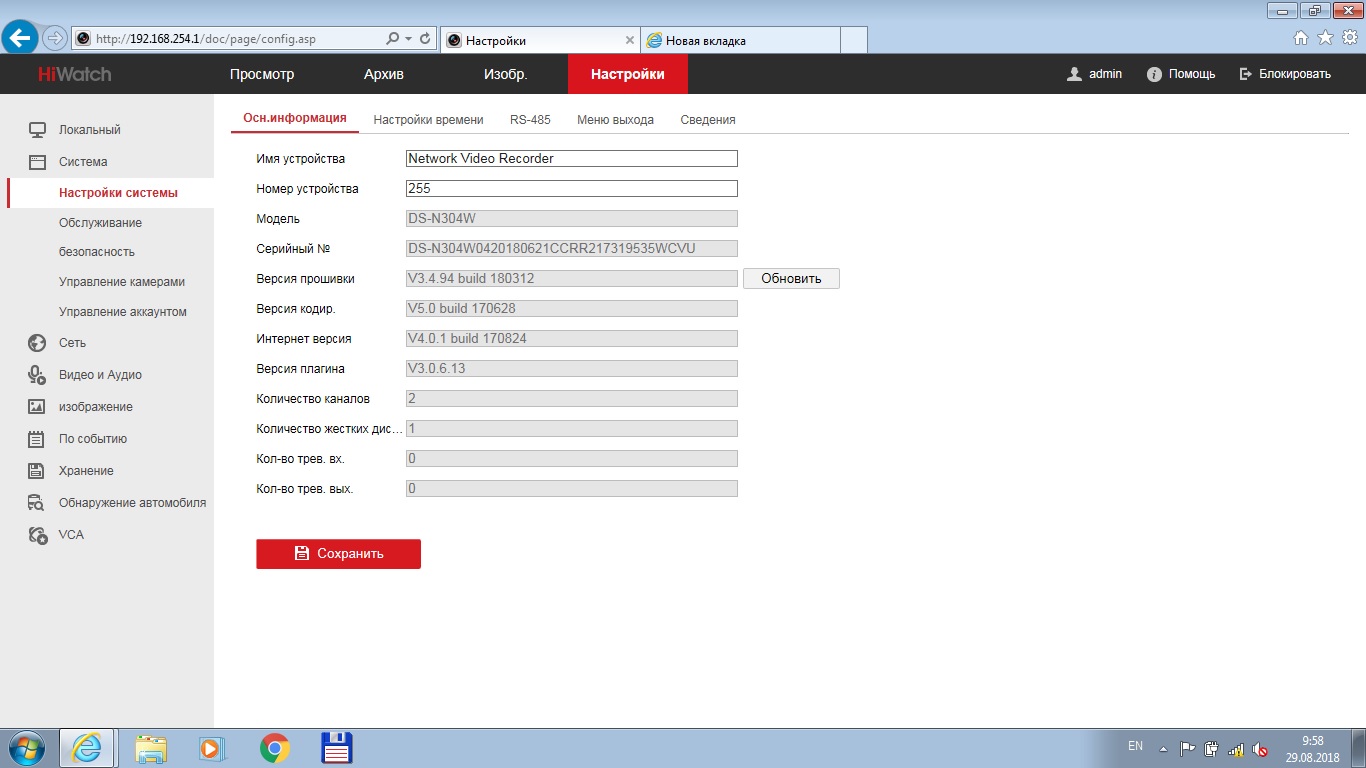Image resolution: width=1366 pixels, height=768 pixels.
Task: Open the floppy-disk app on taskbar
Action: point(337,748)
